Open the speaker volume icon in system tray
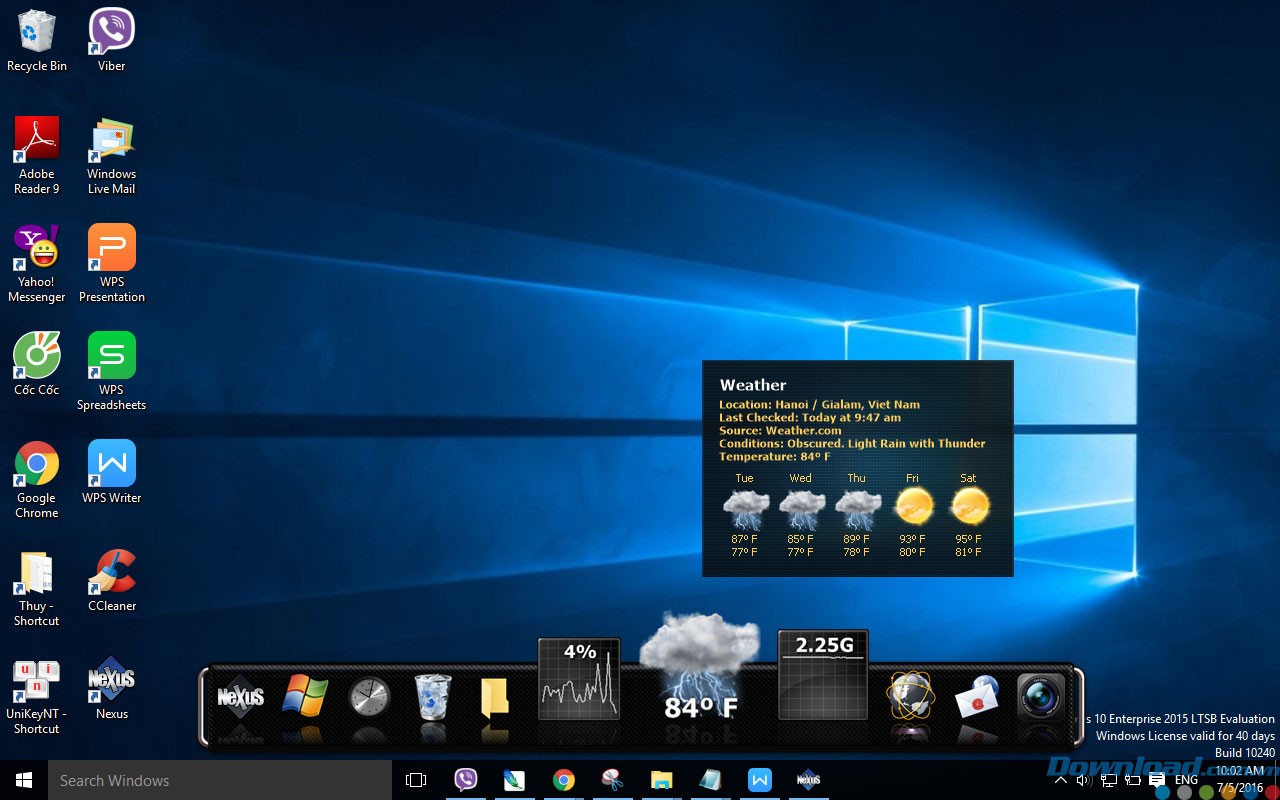 pos(1084,780)
